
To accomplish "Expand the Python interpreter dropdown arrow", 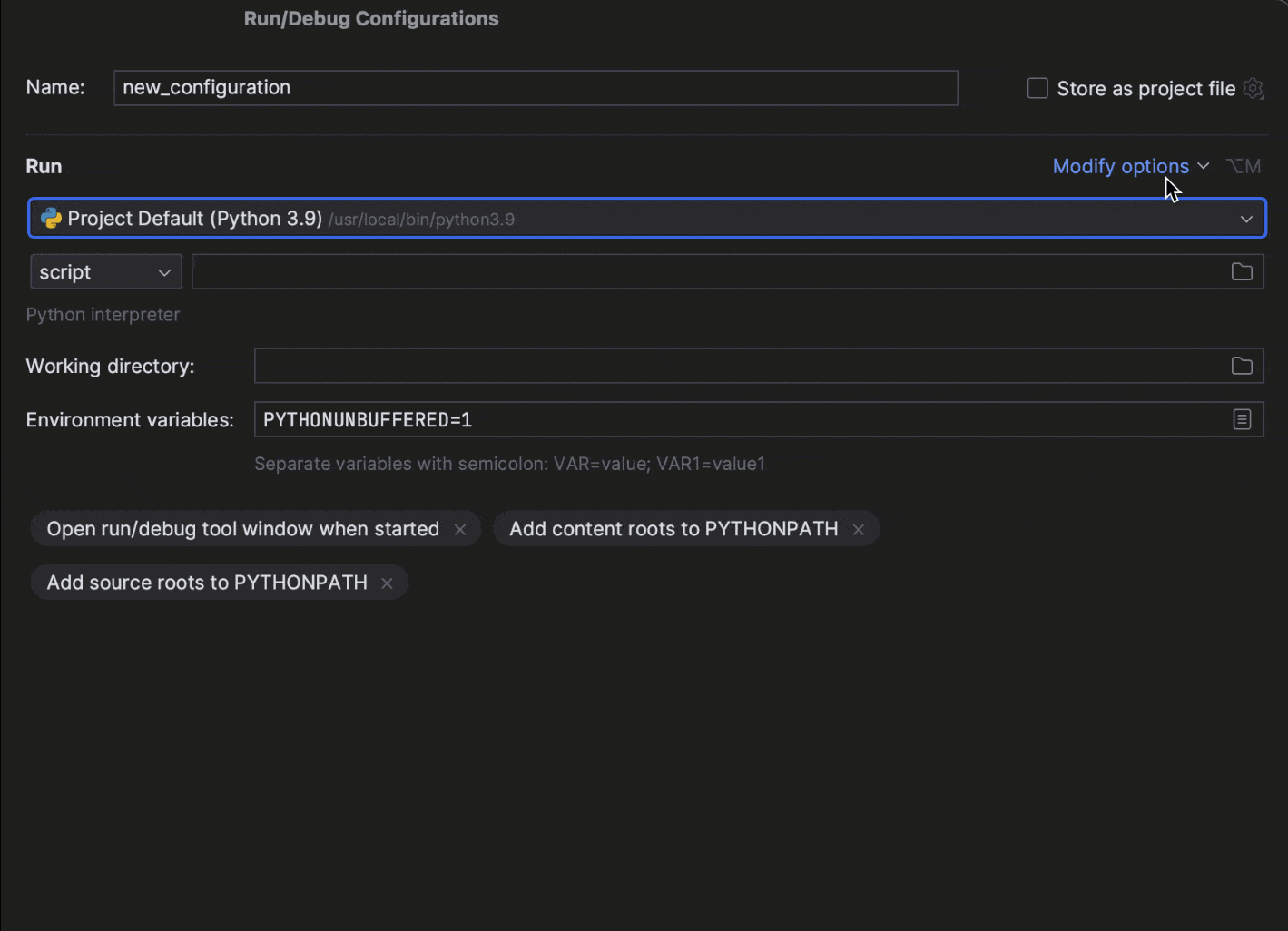I will point(1246,219).
